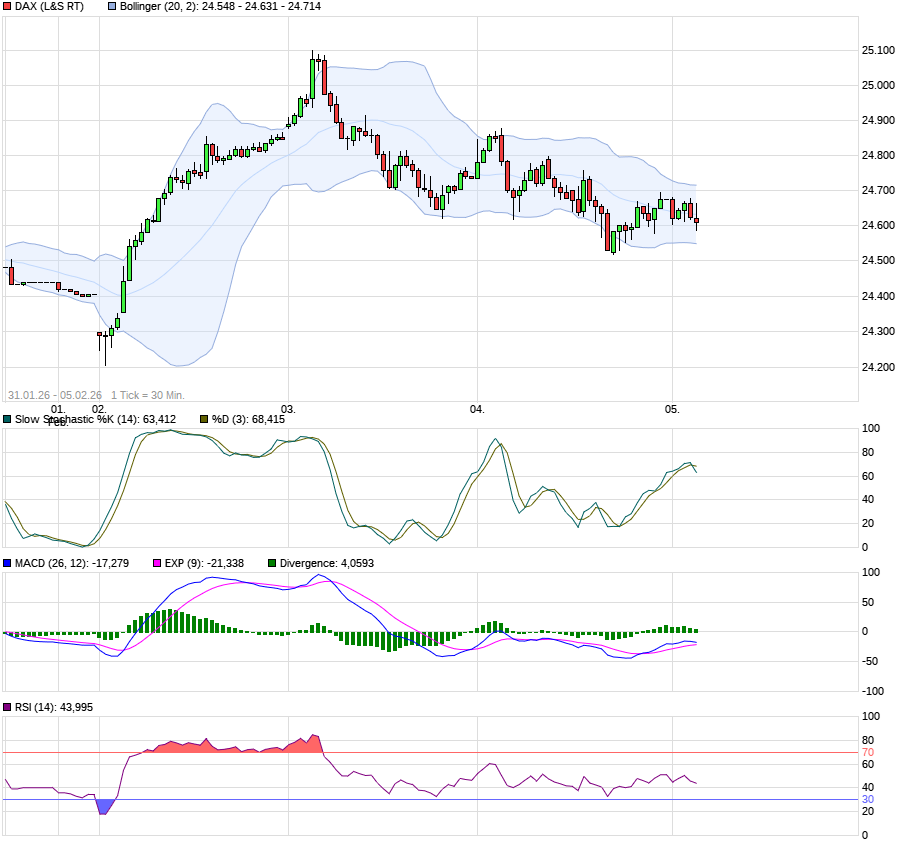Click the olive %D (3) legend square
The width and height of the screenshot is (900, 845).
(205, 418)
